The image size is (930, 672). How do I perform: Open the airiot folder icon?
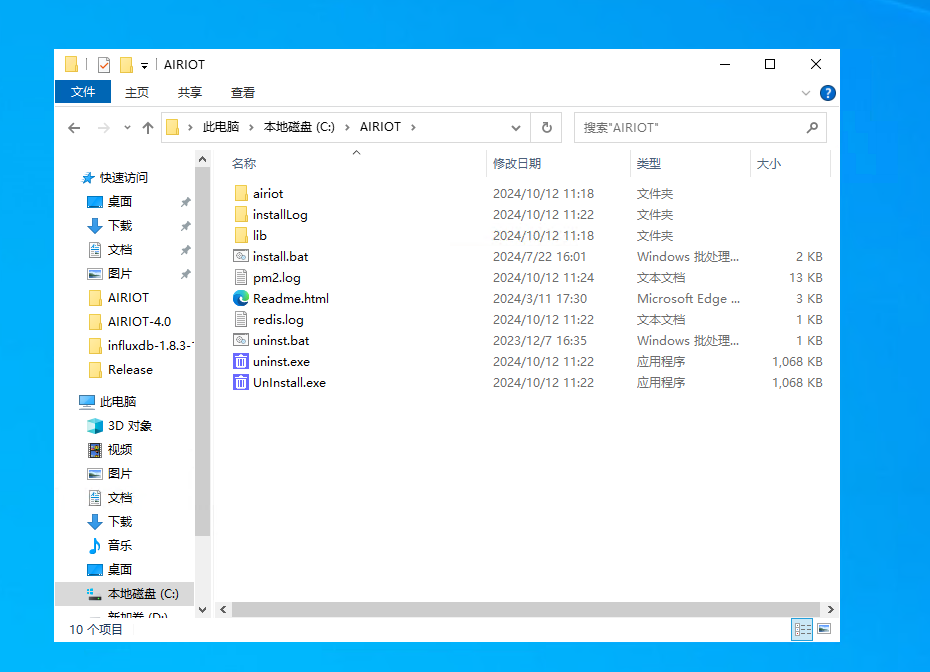tap(241, 193)
